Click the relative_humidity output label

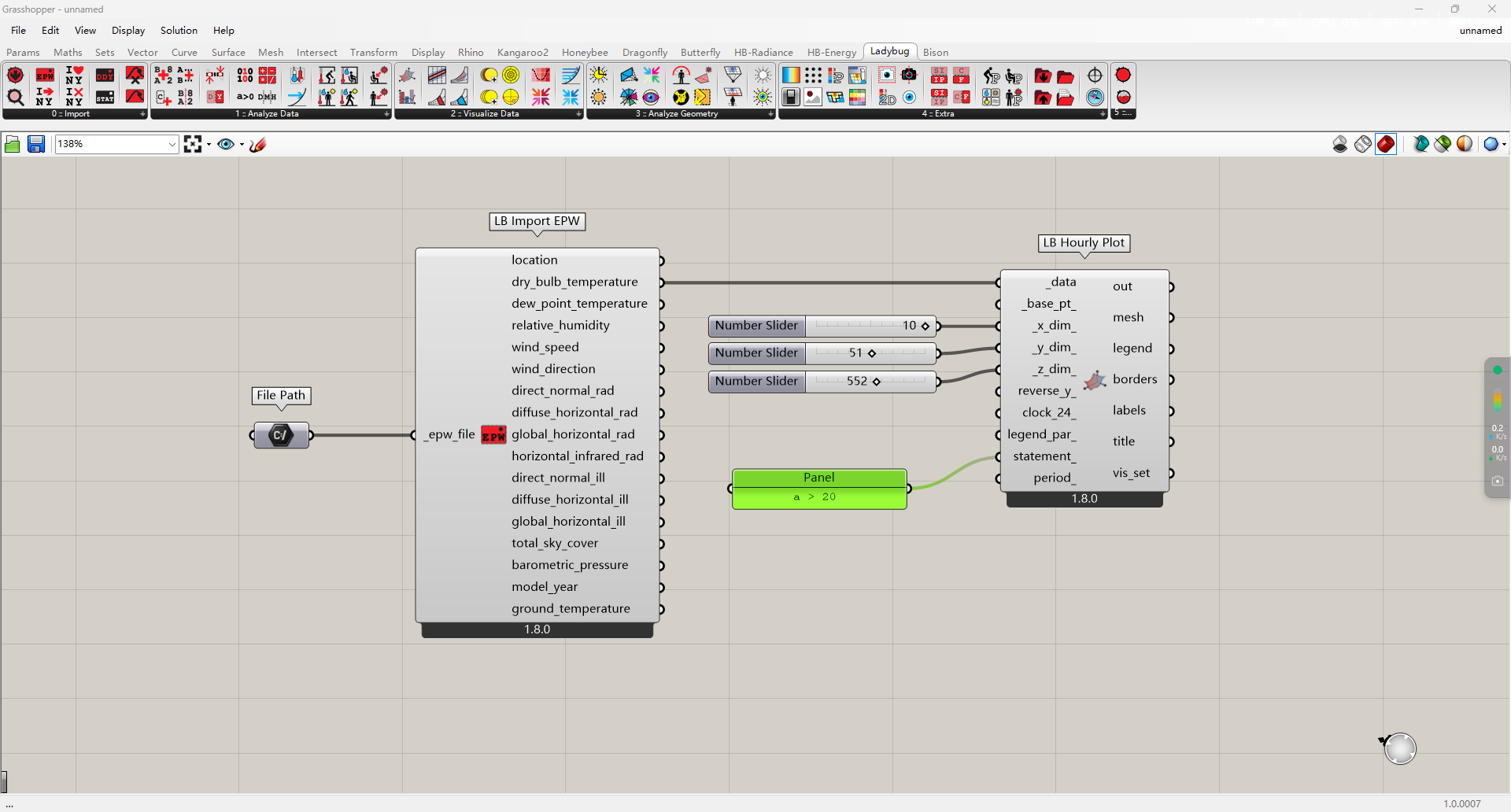(x=560, y=326)
